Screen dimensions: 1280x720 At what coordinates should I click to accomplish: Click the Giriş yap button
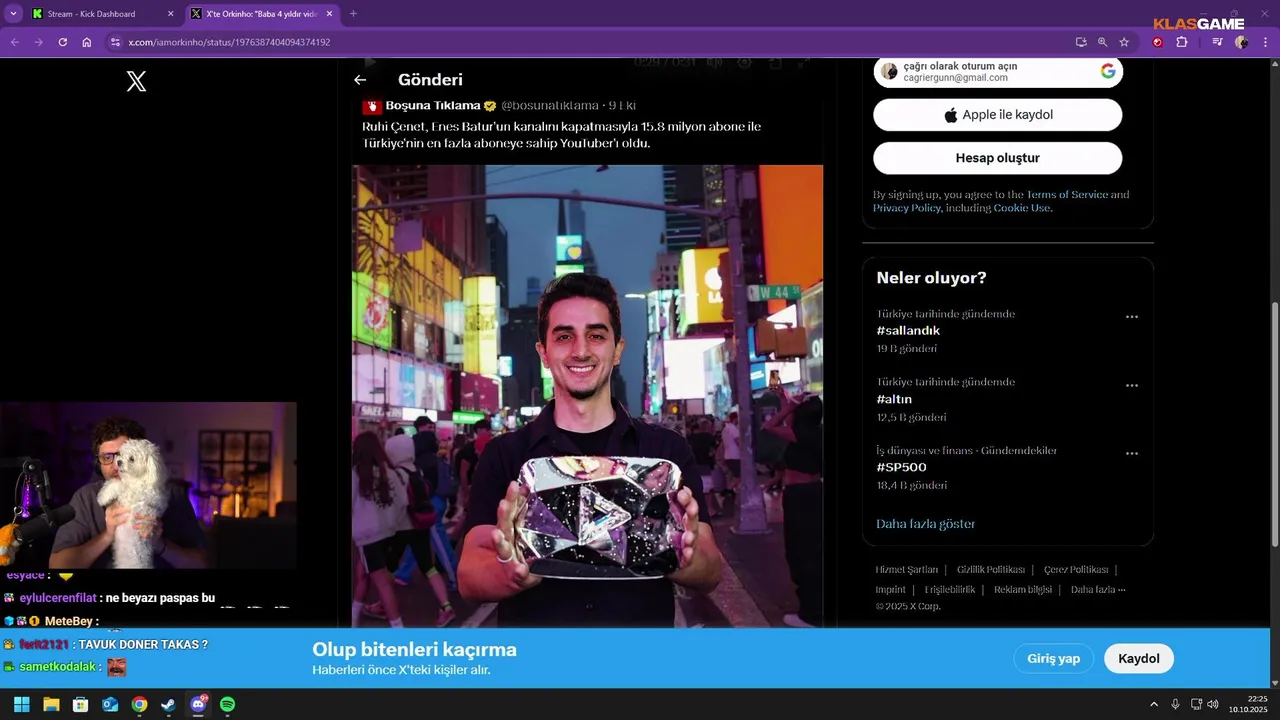[x=1054, y=659]
